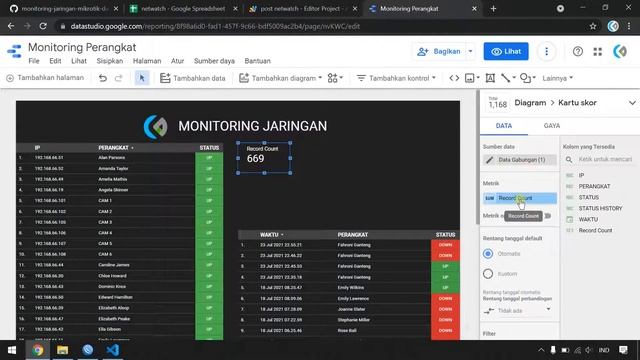Open the Bantuan menu
This screenshot has width=640, height=360.
[x=258, y=61]
